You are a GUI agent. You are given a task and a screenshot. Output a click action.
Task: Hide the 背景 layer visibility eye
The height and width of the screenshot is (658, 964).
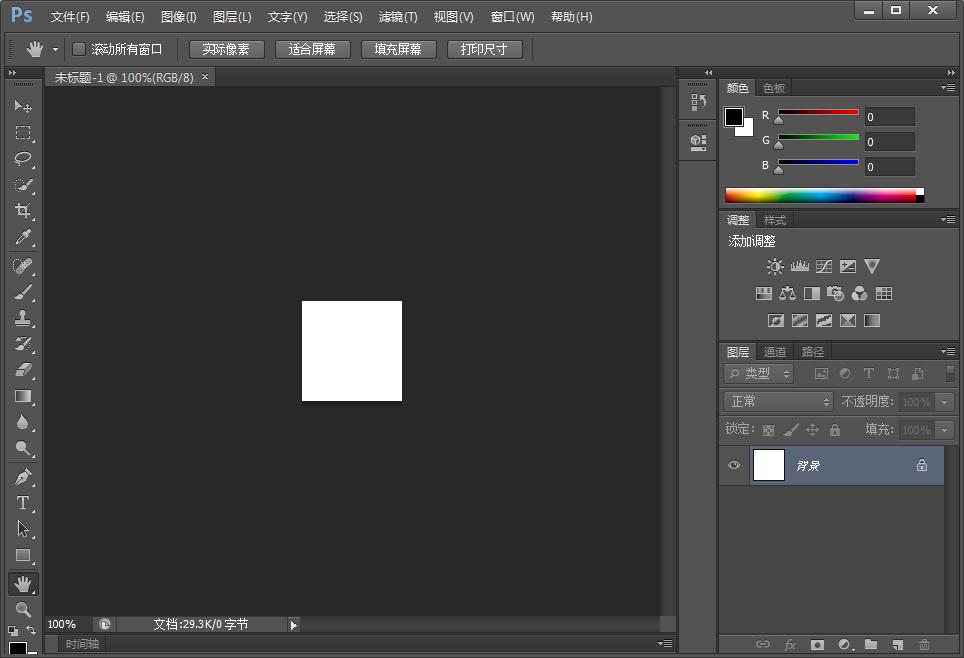coord(734,465)
